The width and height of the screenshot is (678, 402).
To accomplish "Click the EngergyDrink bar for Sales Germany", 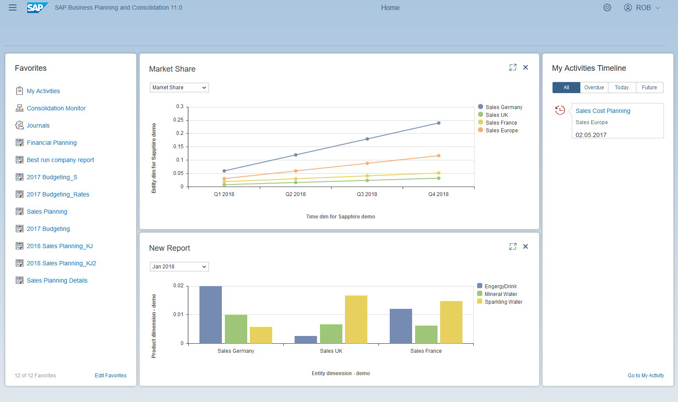I will [x=211, y=315].
